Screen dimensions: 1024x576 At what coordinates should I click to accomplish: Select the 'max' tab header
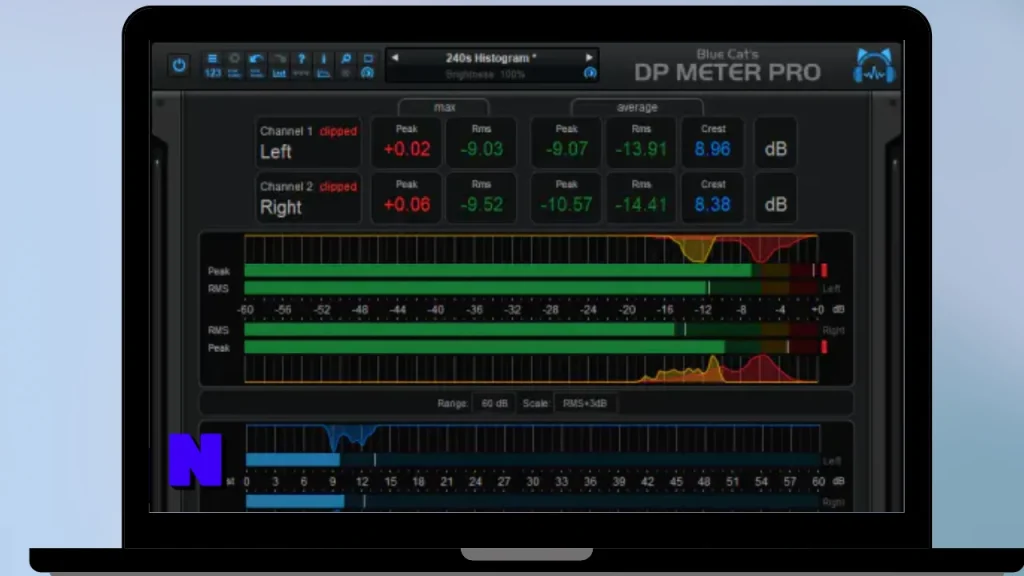click(444, 107)
